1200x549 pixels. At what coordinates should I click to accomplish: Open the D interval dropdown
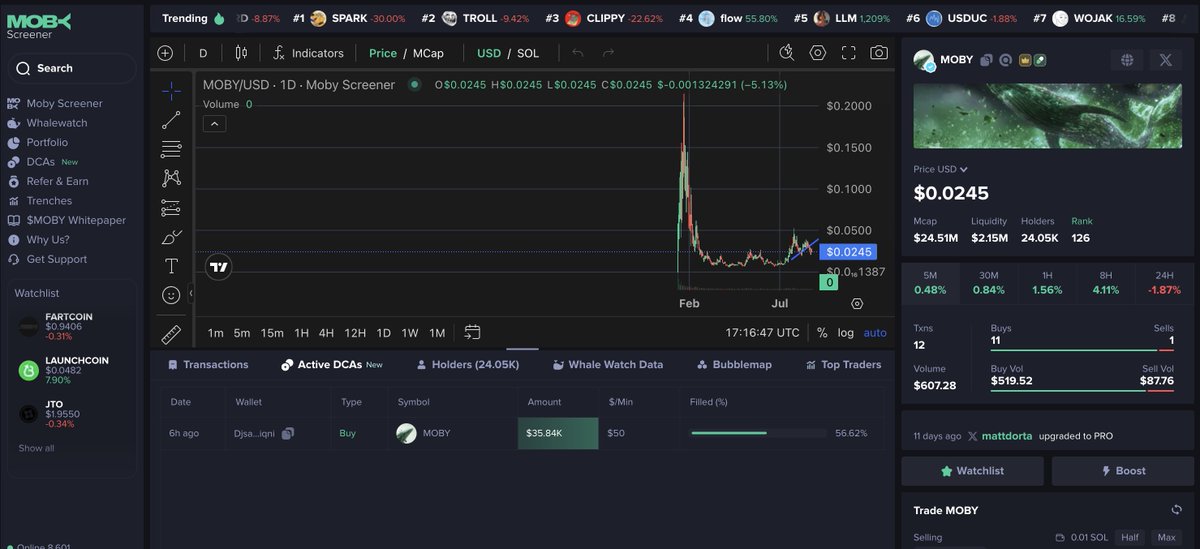pos(203,53)
